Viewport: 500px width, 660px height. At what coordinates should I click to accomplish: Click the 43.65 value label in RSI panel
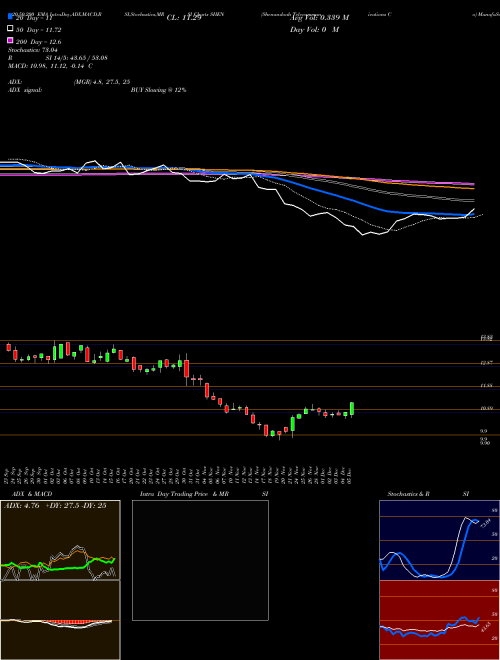point(484,627)
